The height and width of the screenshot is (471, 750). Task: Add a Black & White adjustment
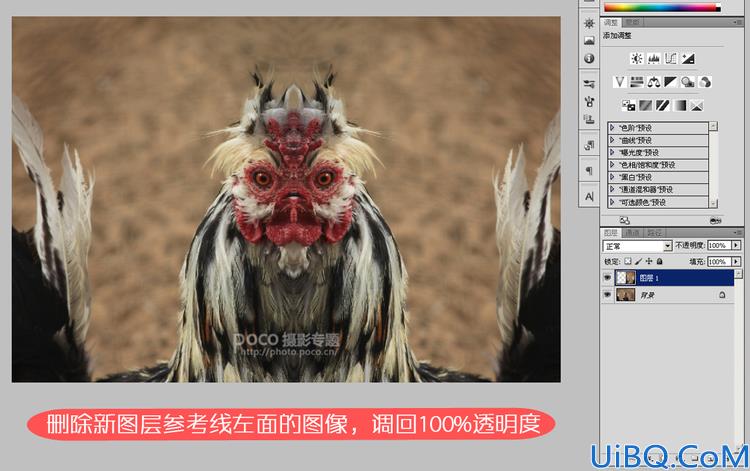pos(671,82)
